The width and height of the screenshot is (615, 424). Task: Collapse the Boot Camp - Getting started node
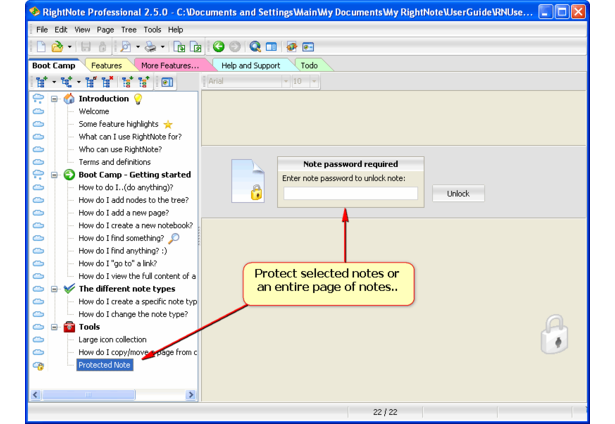[x=54, y=175]
